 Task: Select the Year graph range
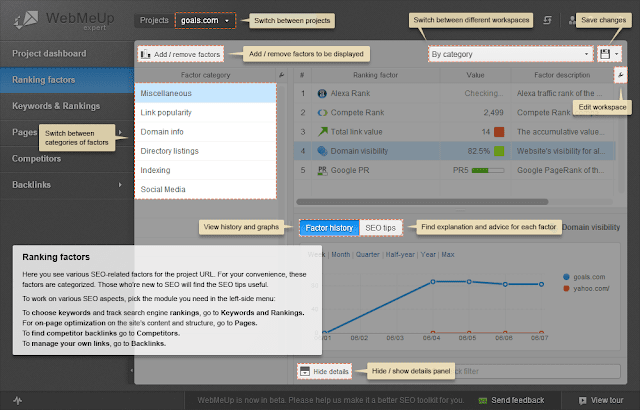(428, 255)
